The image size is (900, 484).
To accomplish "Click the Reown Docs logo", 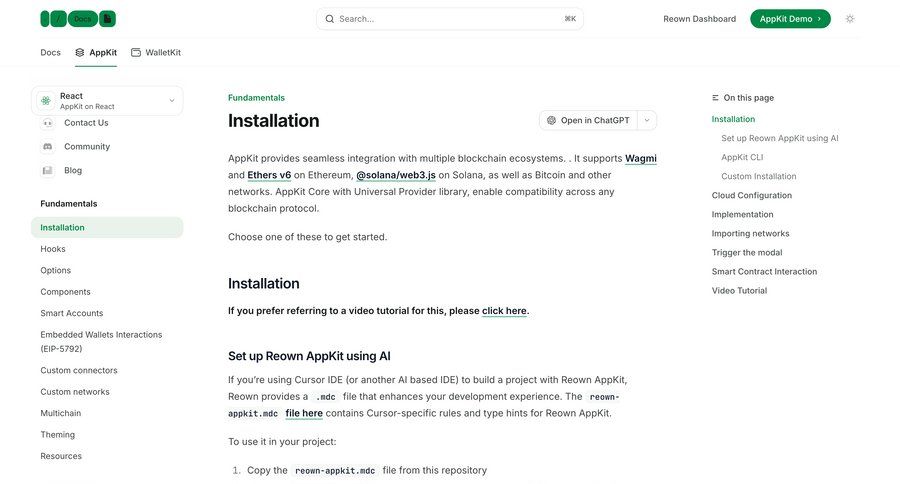I will pyautogui.click(x=78, y=19).
